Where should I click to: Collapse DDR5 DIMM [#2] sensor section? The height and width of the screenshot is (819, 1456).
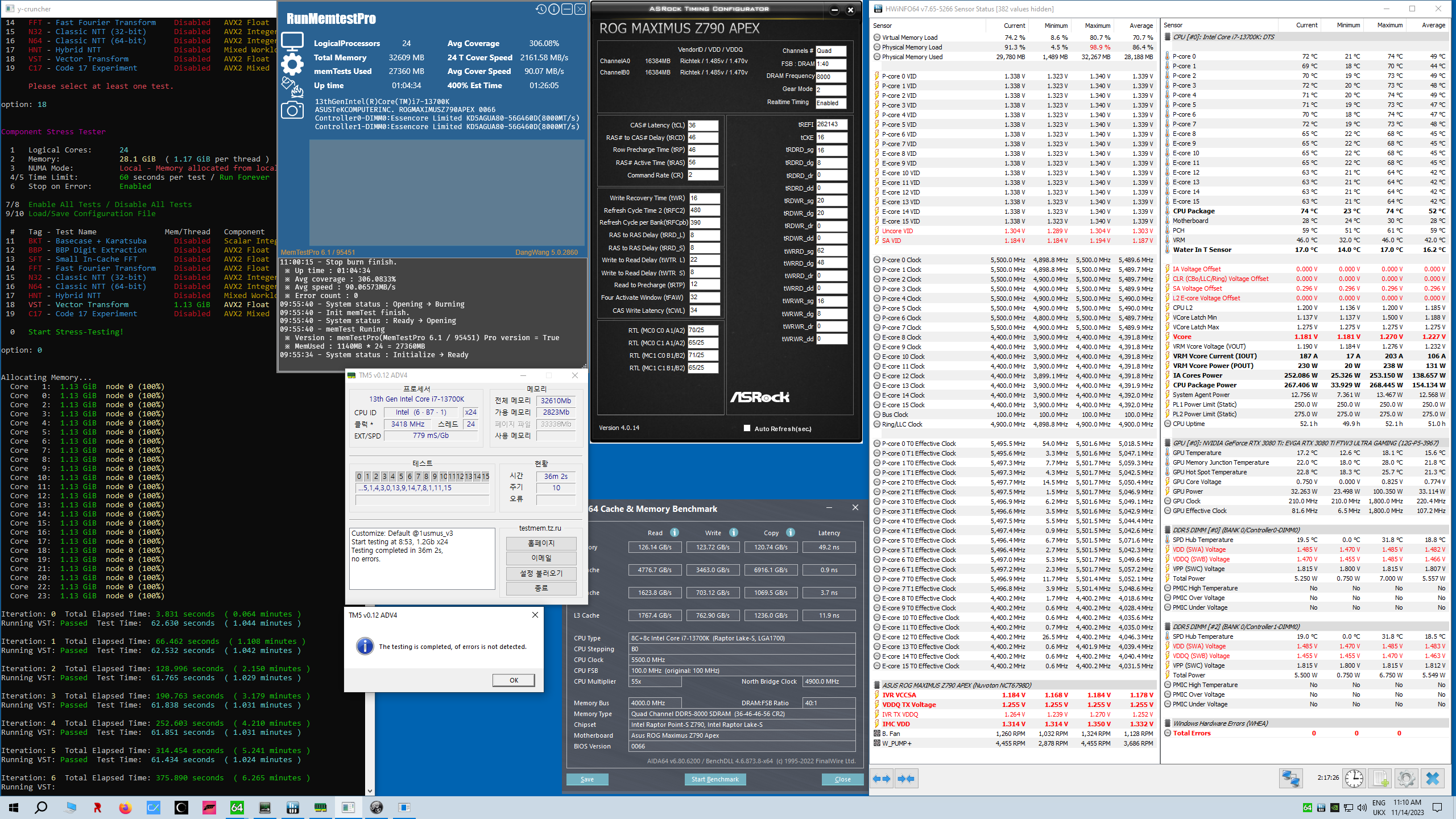coord(1168,627)
